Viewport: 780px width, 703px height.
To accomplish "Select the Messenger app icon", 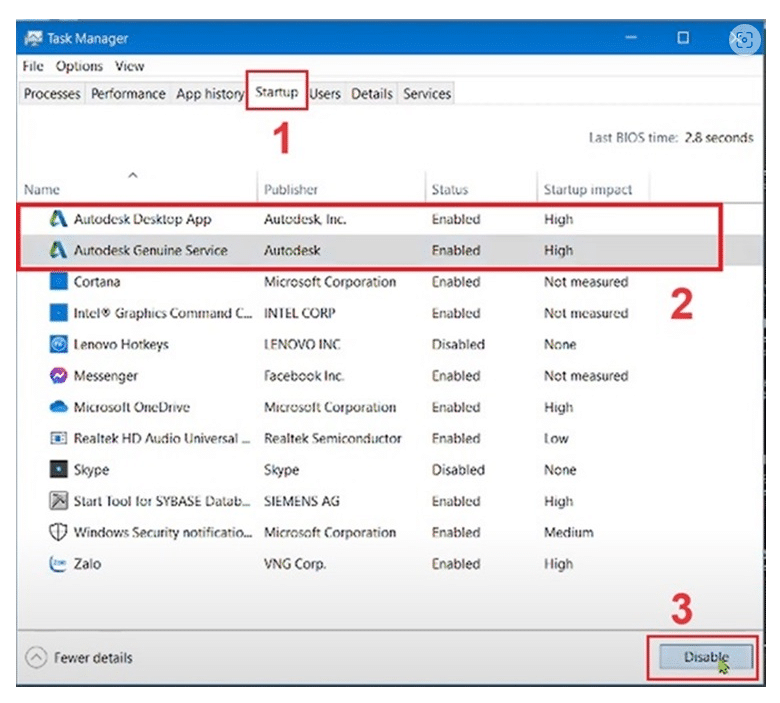I will point(58,376).
